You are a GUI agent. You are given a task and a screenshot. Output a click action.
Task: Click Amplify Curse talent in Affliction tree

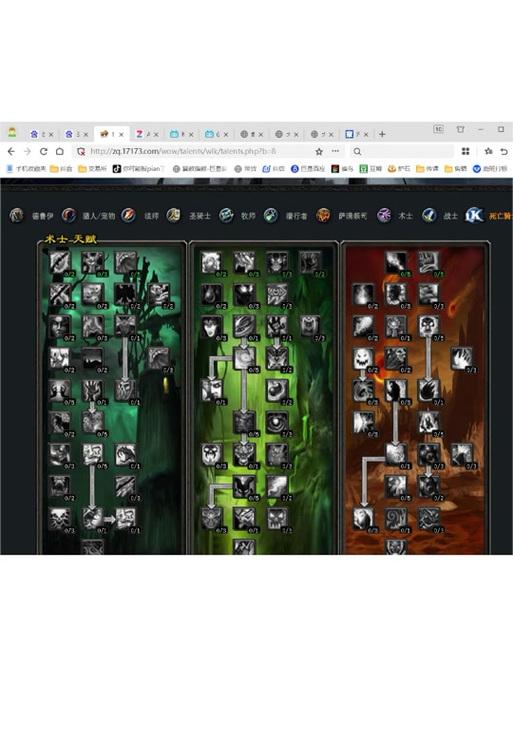pyautogui.click(x=126, y=326)
